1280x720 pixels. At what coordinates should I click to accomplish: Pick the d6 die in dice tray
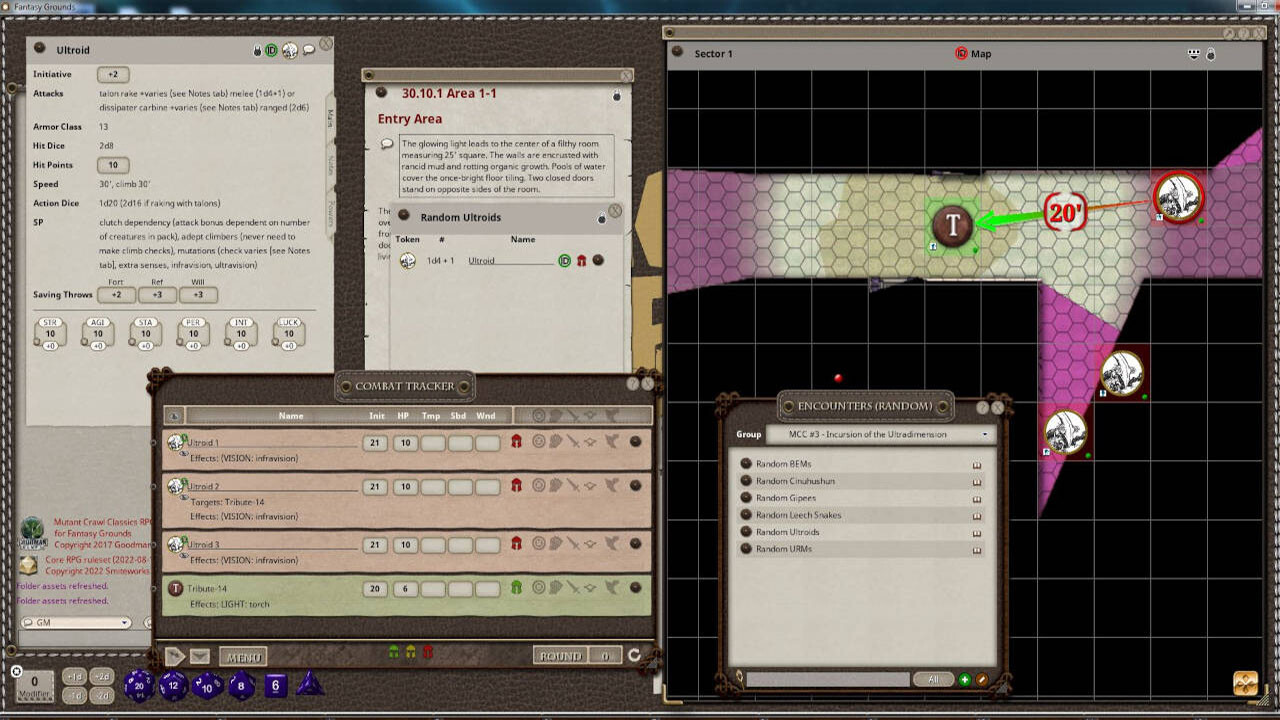[x=276, y=685]
